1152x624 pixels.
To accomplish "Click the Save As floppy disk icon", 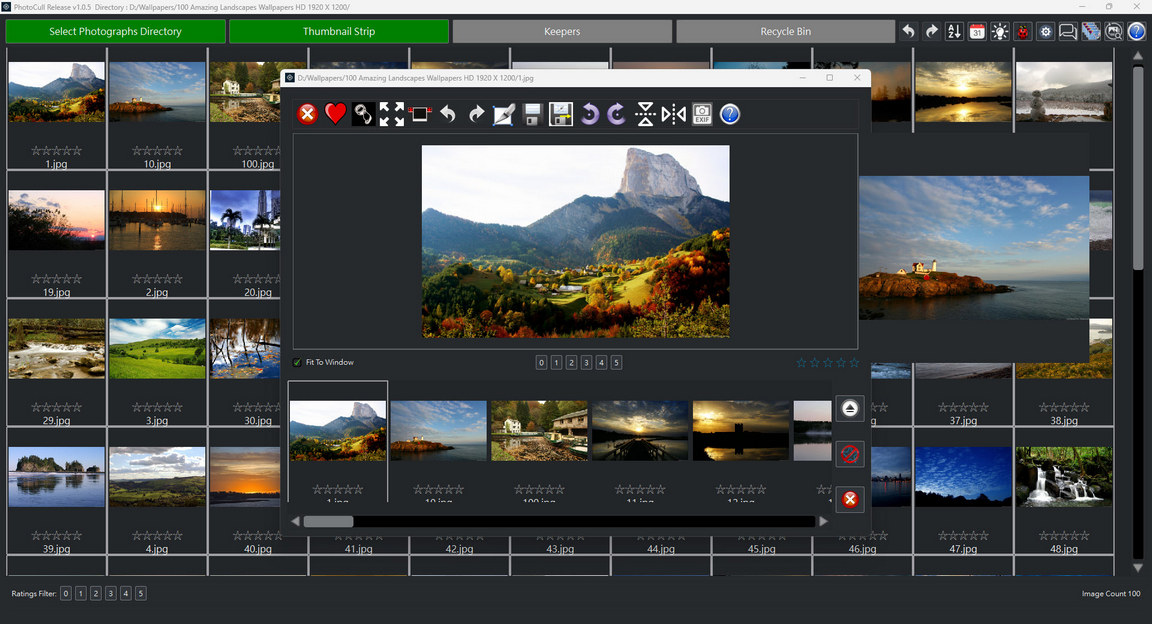I will 561,114.
